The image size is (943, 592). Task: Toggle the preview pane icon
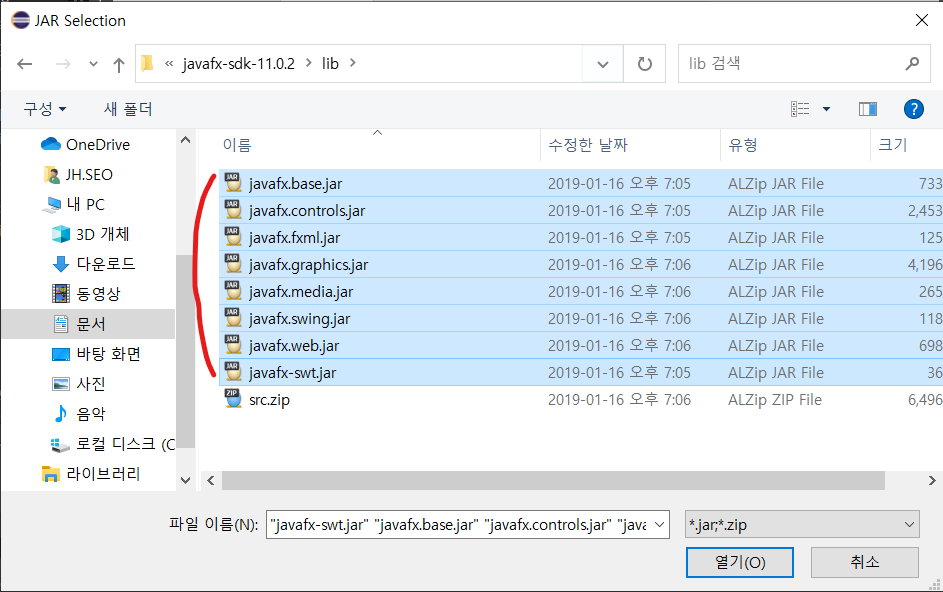pyautogui.click(x=868, y=109)
